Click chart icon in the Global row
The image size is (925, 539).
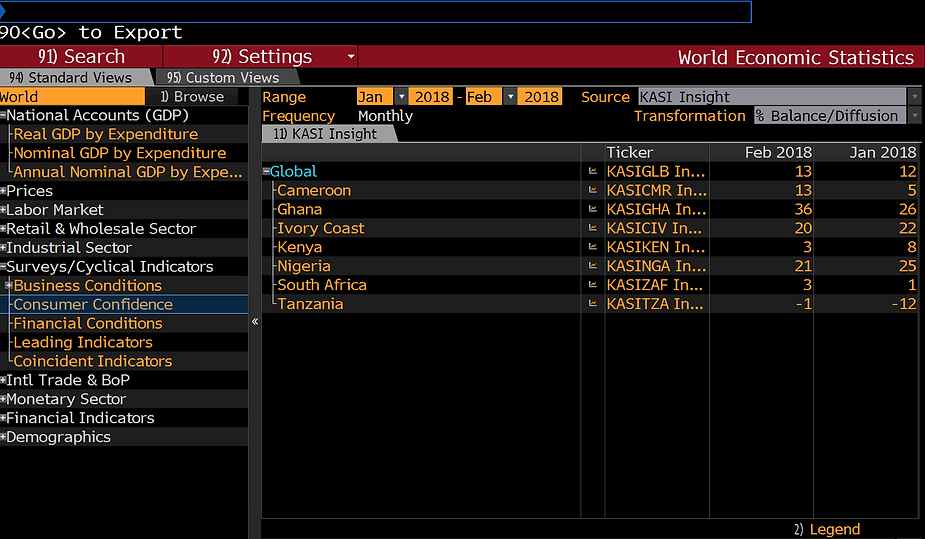(593, 171)
